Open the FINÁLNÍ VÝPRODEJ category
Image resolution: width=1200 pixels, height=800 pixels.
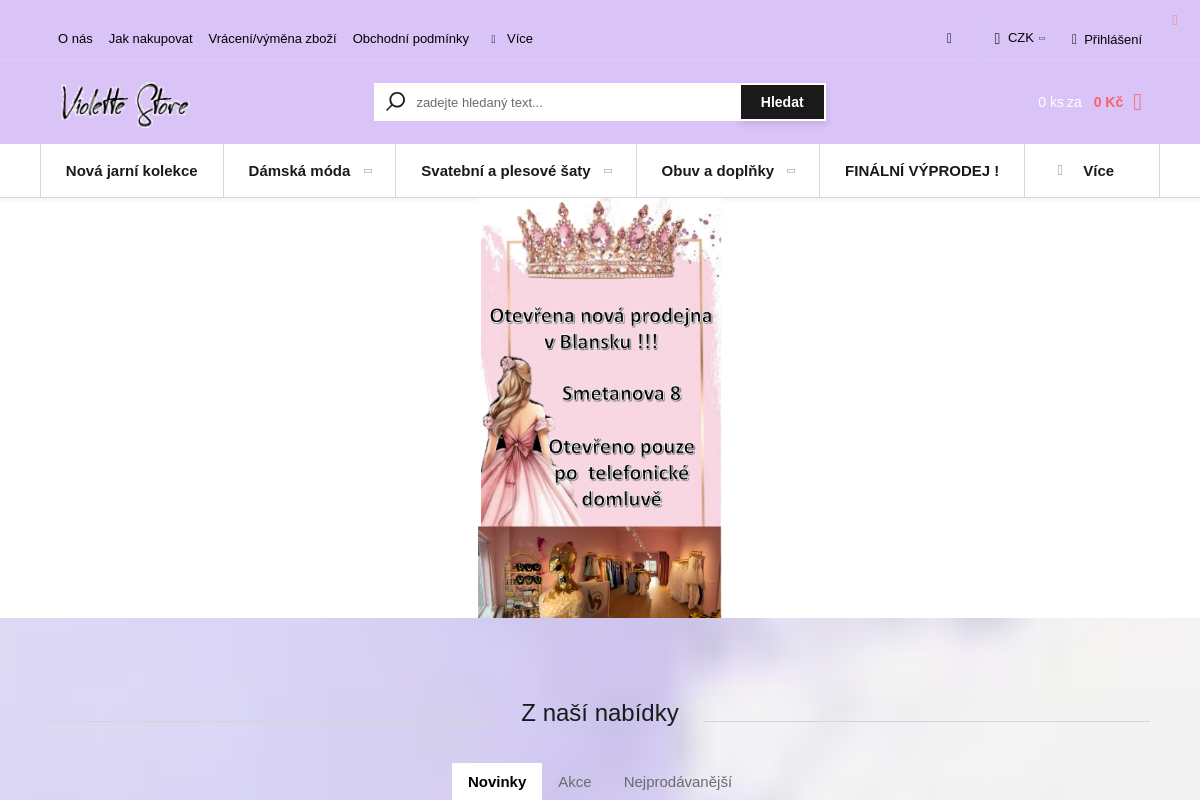921,170
